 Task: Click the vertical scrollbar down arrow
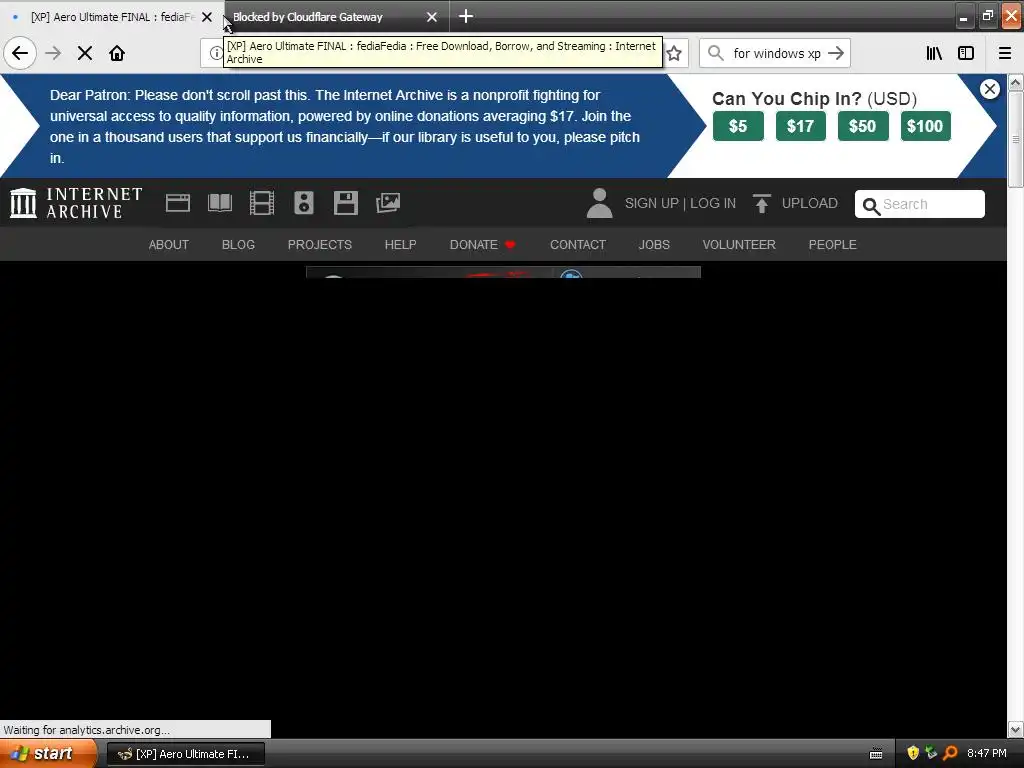coord(1016,729)
